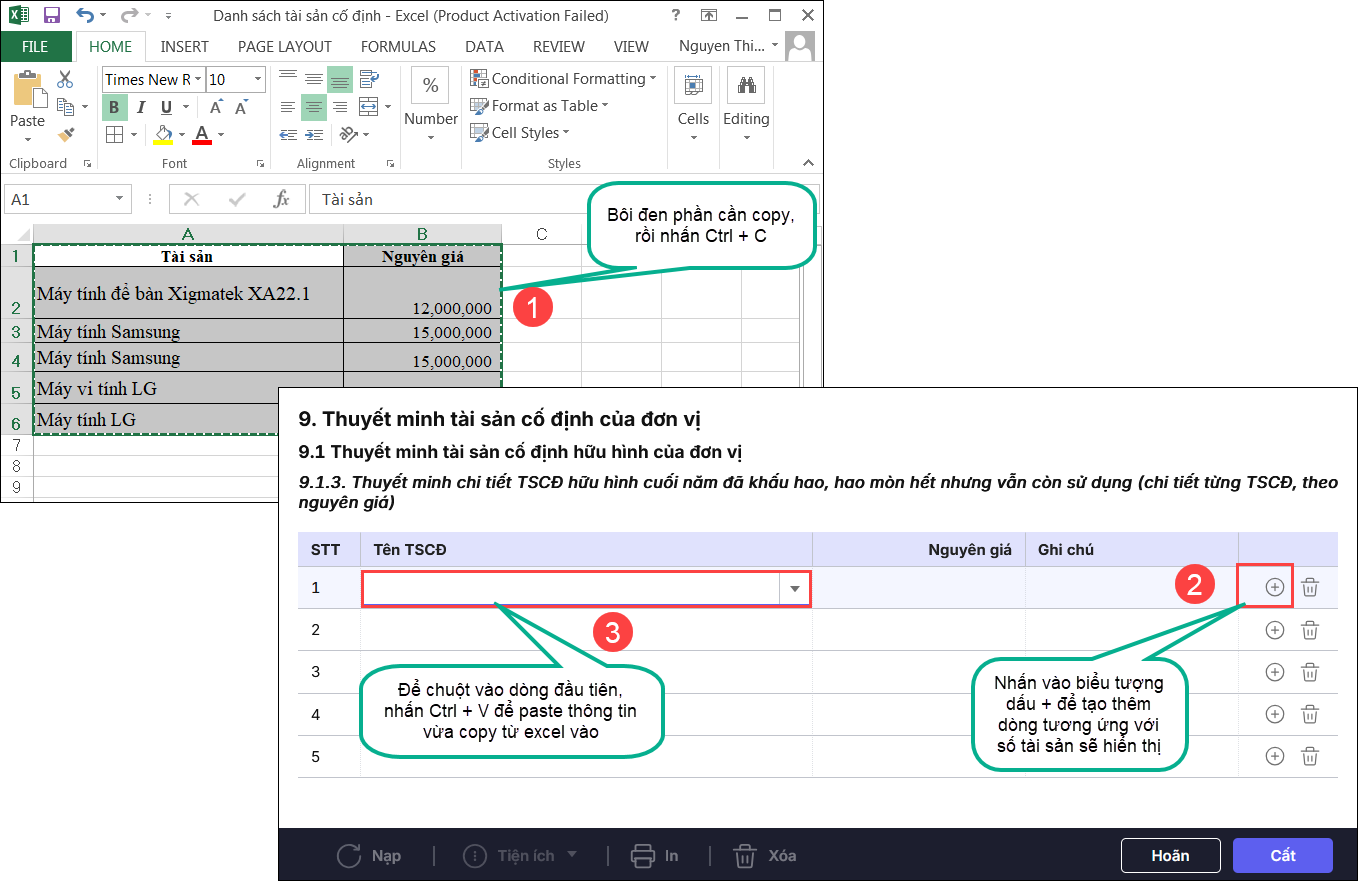Click the Cất save button
Image resolution: width=1358 pixels, height=881 pixels.
tap(1283, 856)
